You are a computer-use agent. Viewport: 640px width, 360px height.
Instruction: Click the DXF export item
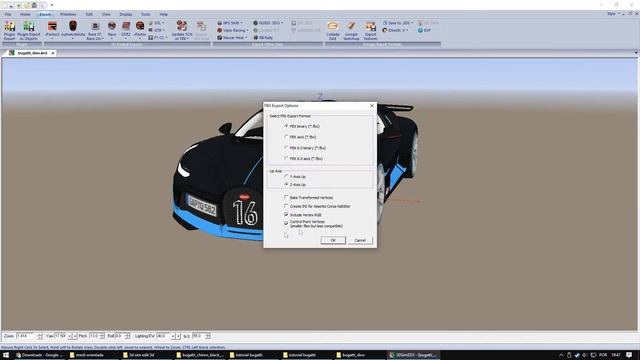[x=424, y=30]
